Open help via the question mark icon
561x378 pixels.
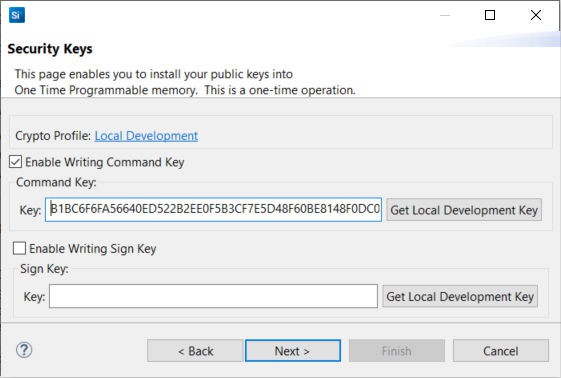click(x=24, y=350)
